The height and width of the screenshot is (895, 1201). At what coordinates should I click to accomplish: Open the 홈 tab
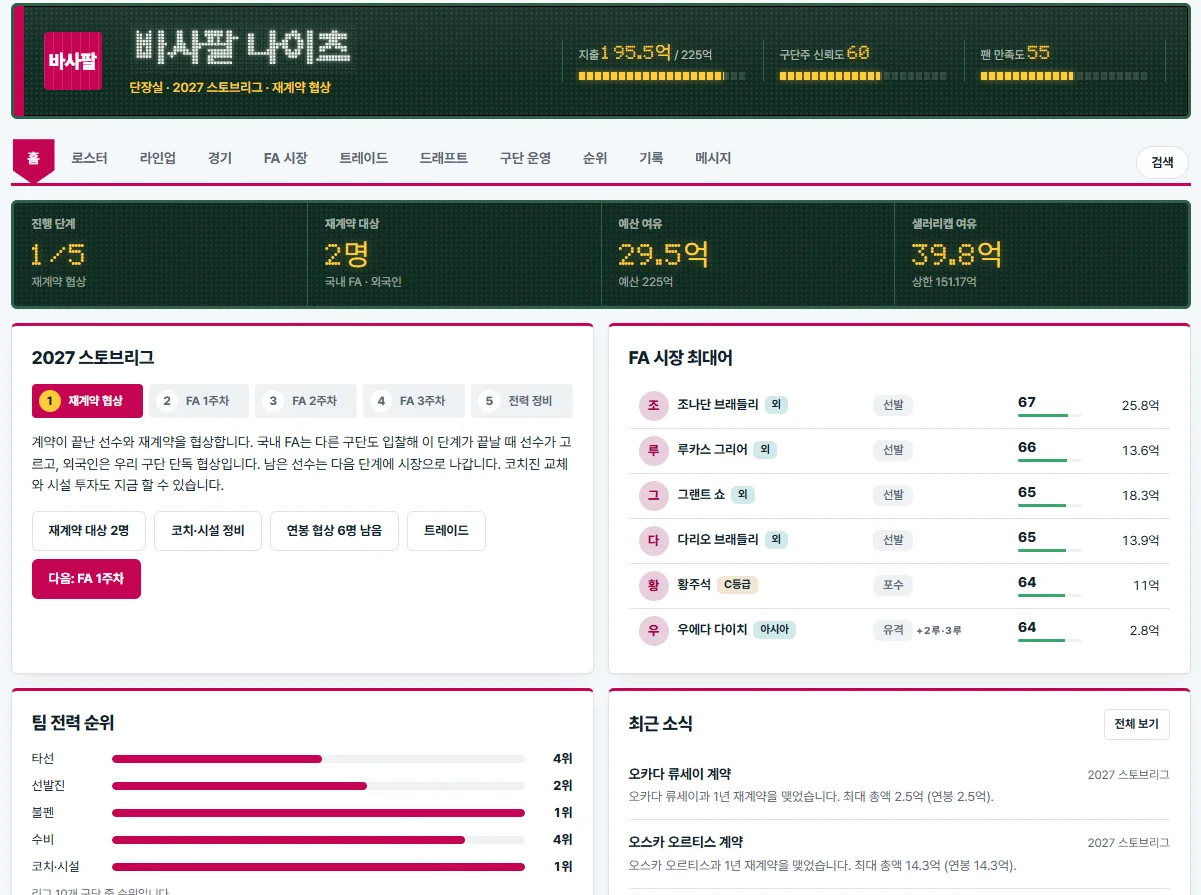[x=33, y=158]
